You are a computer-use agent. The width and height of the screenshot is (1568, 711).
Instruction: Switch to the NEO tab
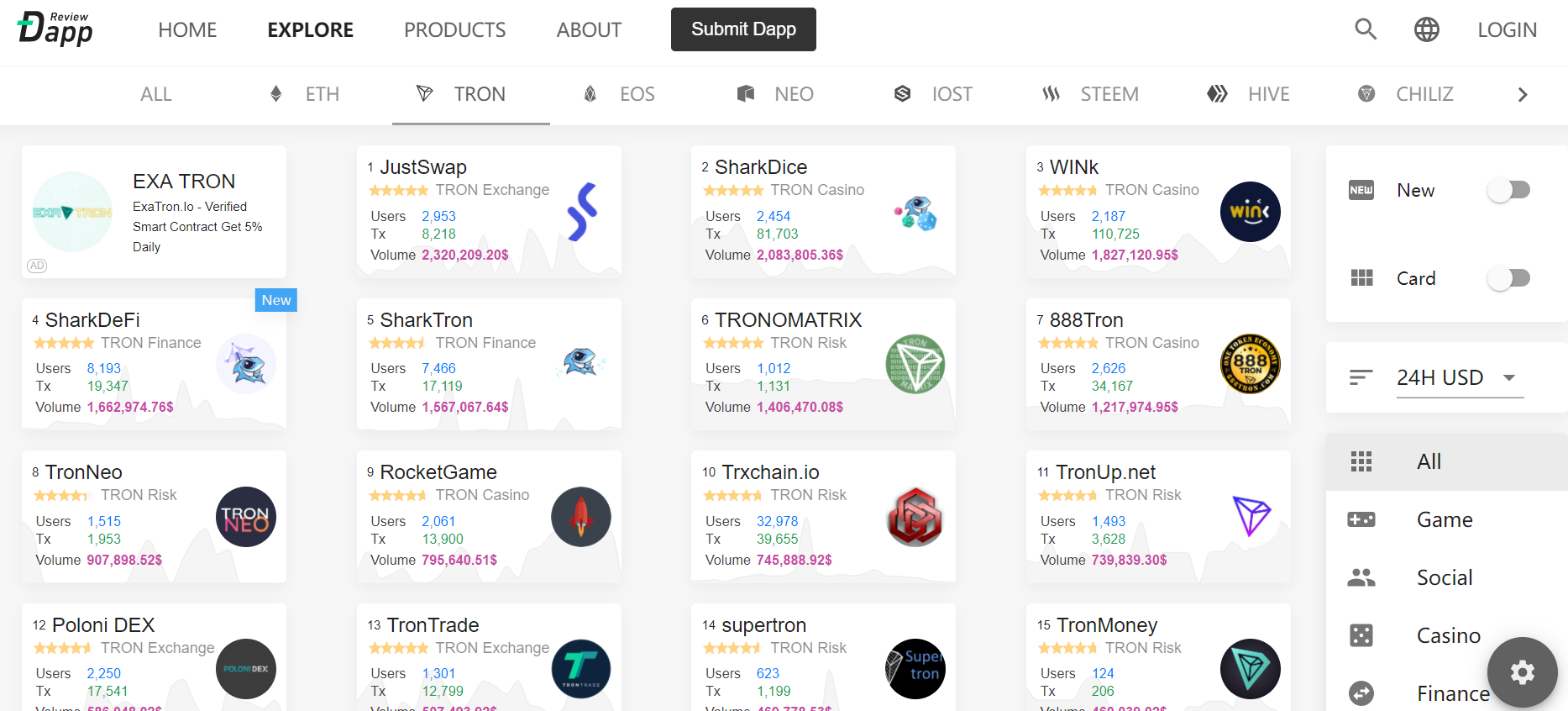point(774,94)
